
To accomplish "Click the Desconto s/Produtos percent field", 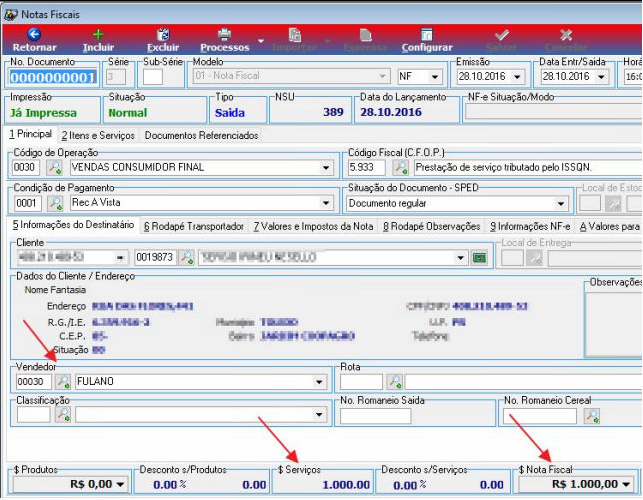I will point(169,485).
